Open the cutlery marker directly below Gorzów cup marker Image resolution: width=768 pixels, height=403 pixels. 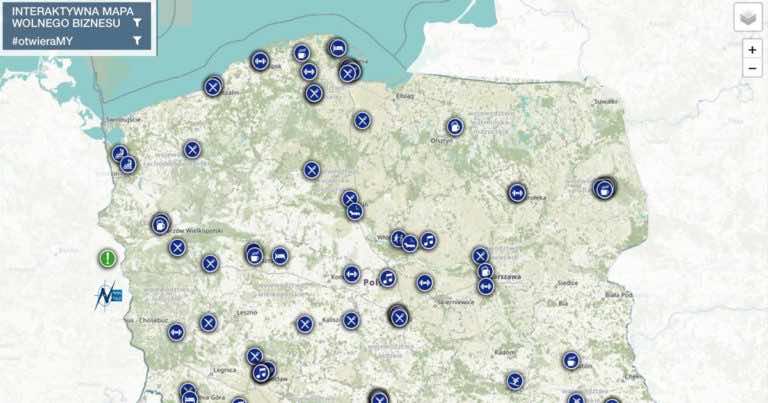177,248
